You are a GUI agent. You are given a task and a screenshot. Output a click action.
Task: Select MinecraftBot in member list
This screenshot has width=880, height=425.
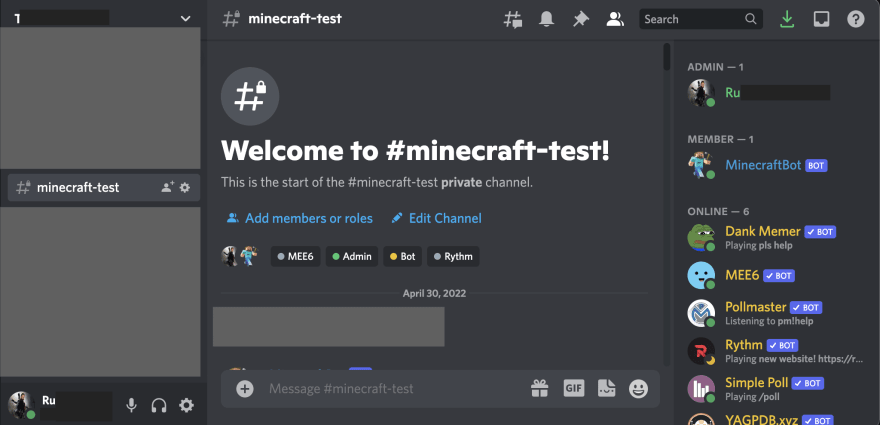779,166
